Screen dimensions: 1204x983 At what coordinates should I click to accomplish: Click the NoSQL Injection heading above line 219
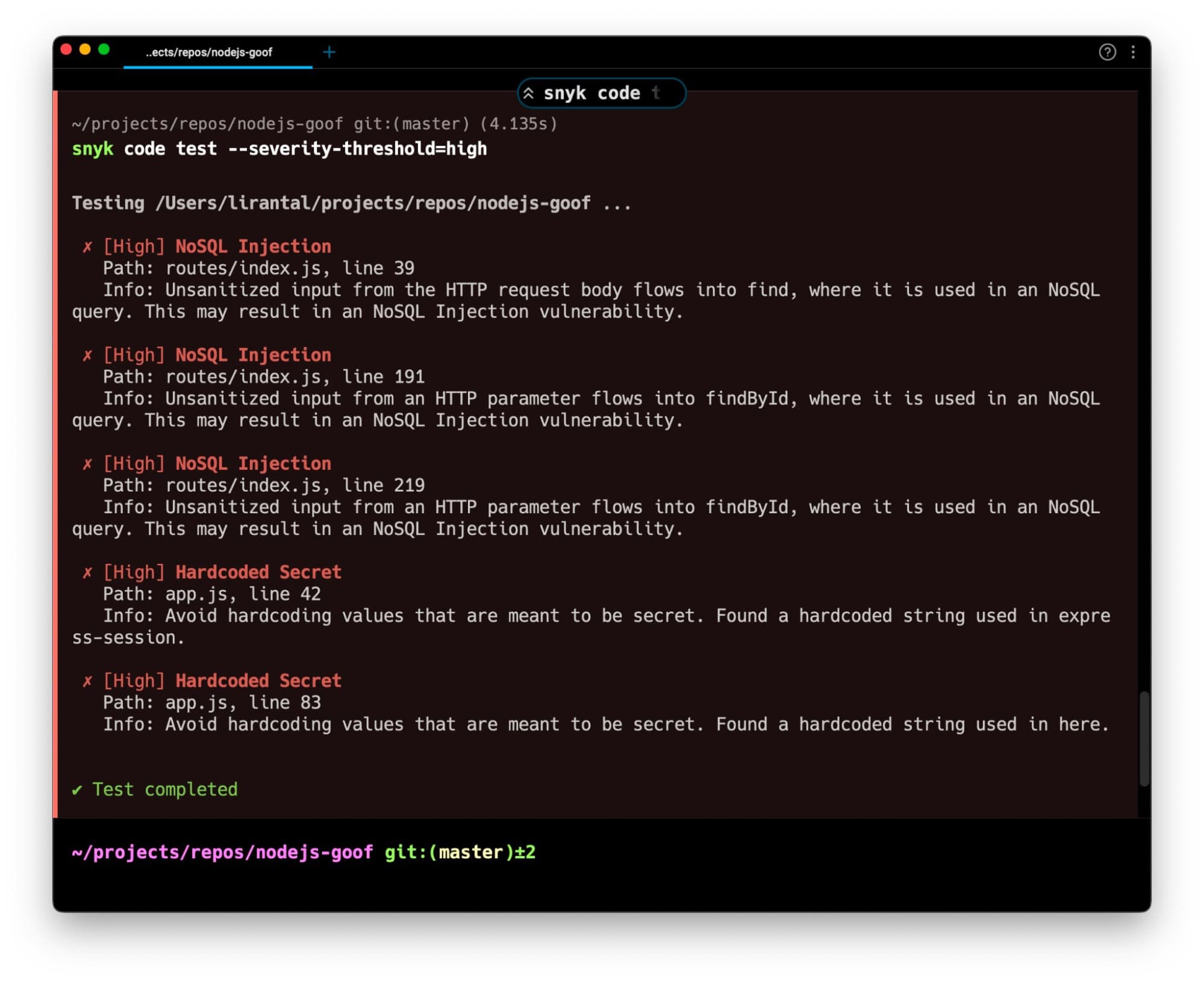[253, 464]
